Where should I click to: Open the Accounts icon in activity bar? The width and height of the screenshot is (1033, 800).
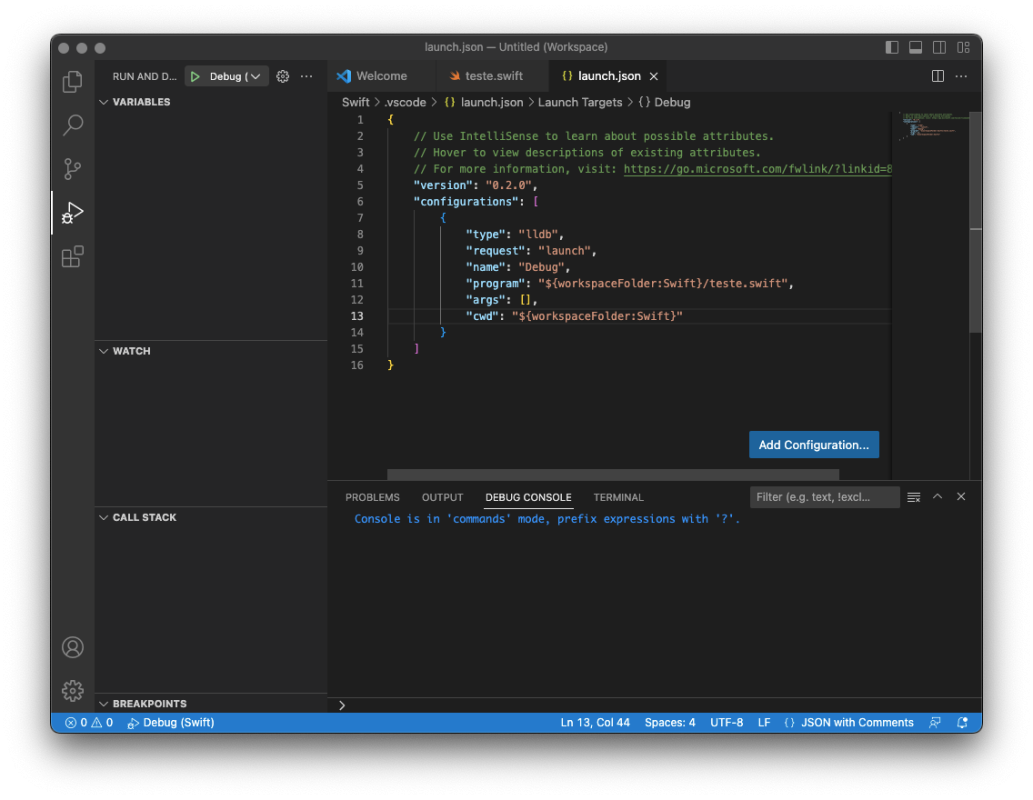click(x=71, y=647)
